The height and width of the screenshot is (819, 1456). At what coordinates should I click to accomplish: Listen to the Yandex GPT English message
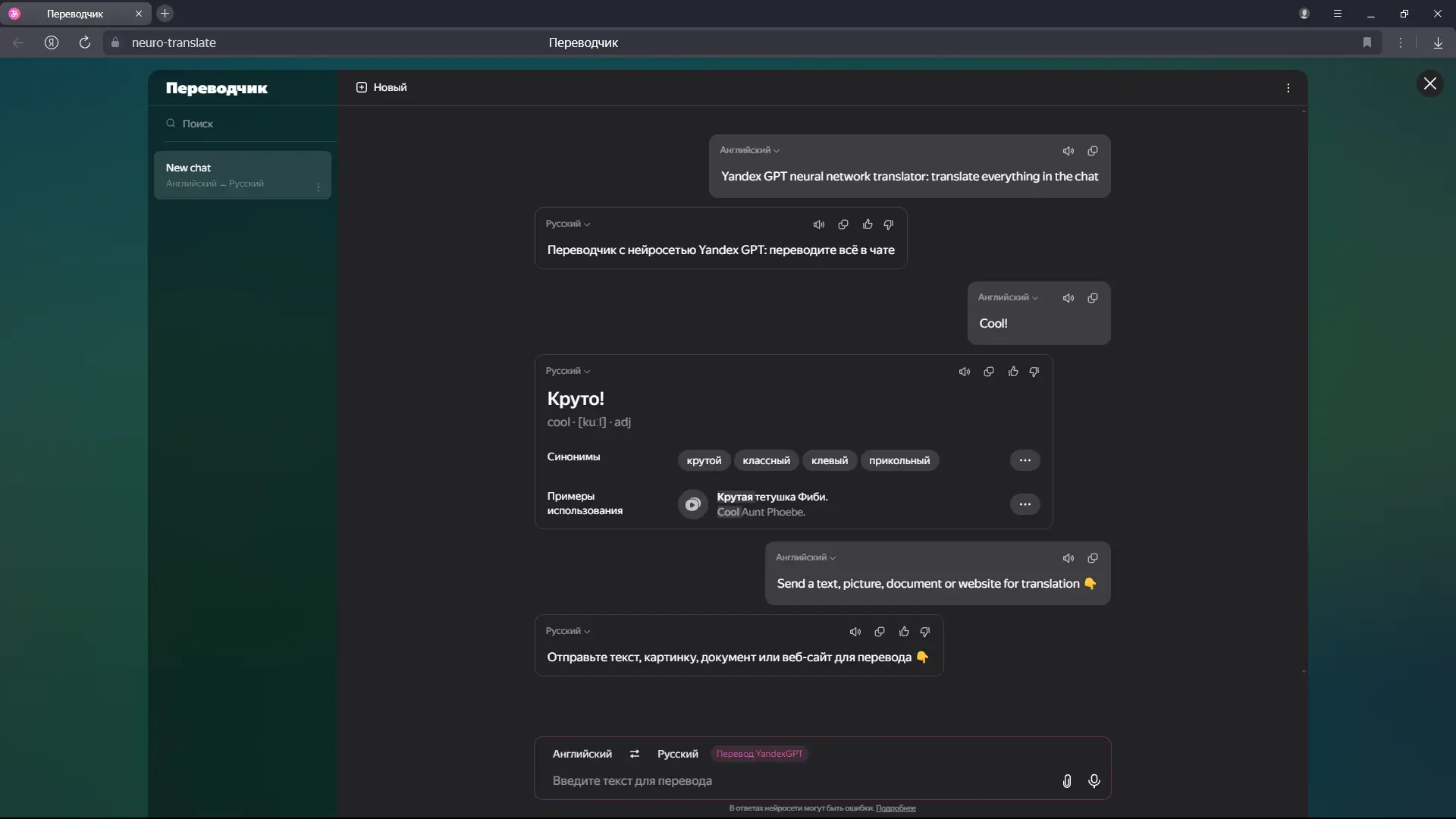coord(1068,151)
